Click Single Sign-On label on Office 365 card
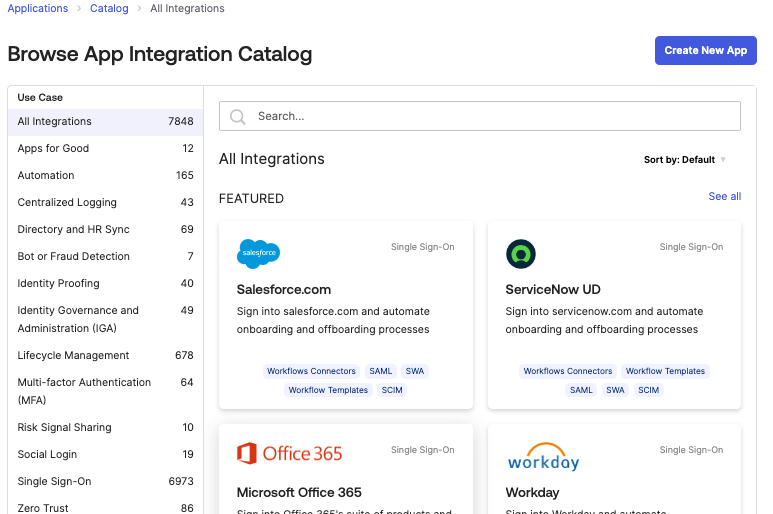The width and height of the screenshot is (773, 514). coord(422,450)
